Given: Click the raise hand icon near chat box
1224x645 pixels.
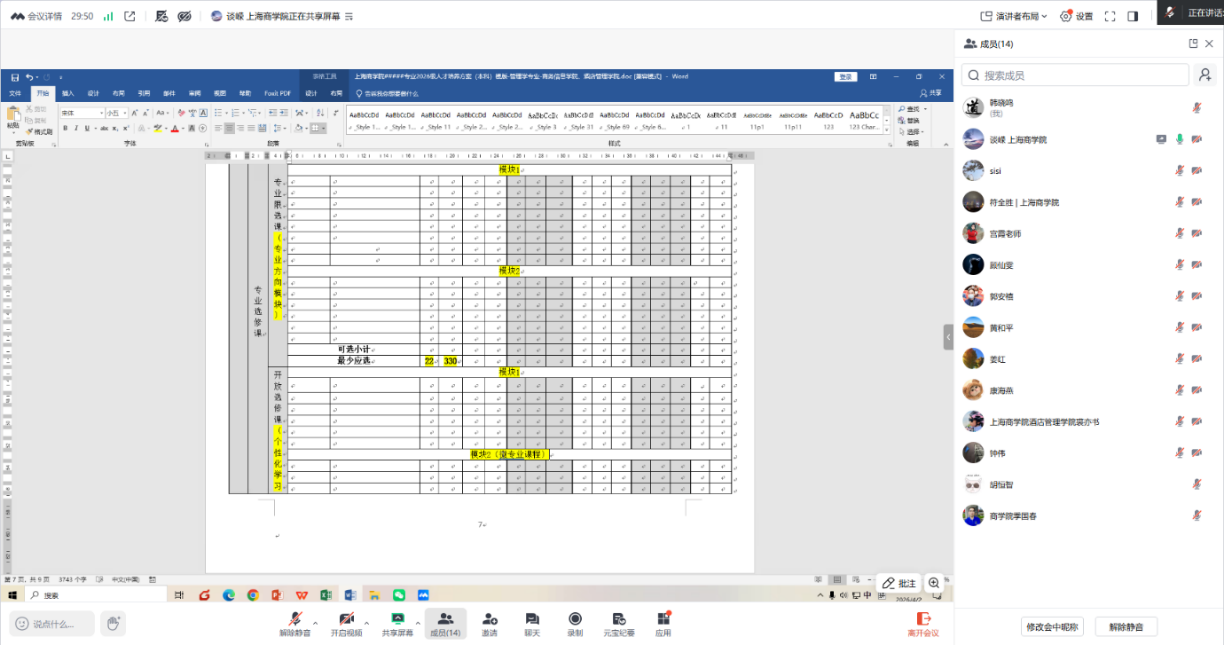Looking at the screenshot, I should (x=113, y=624).
